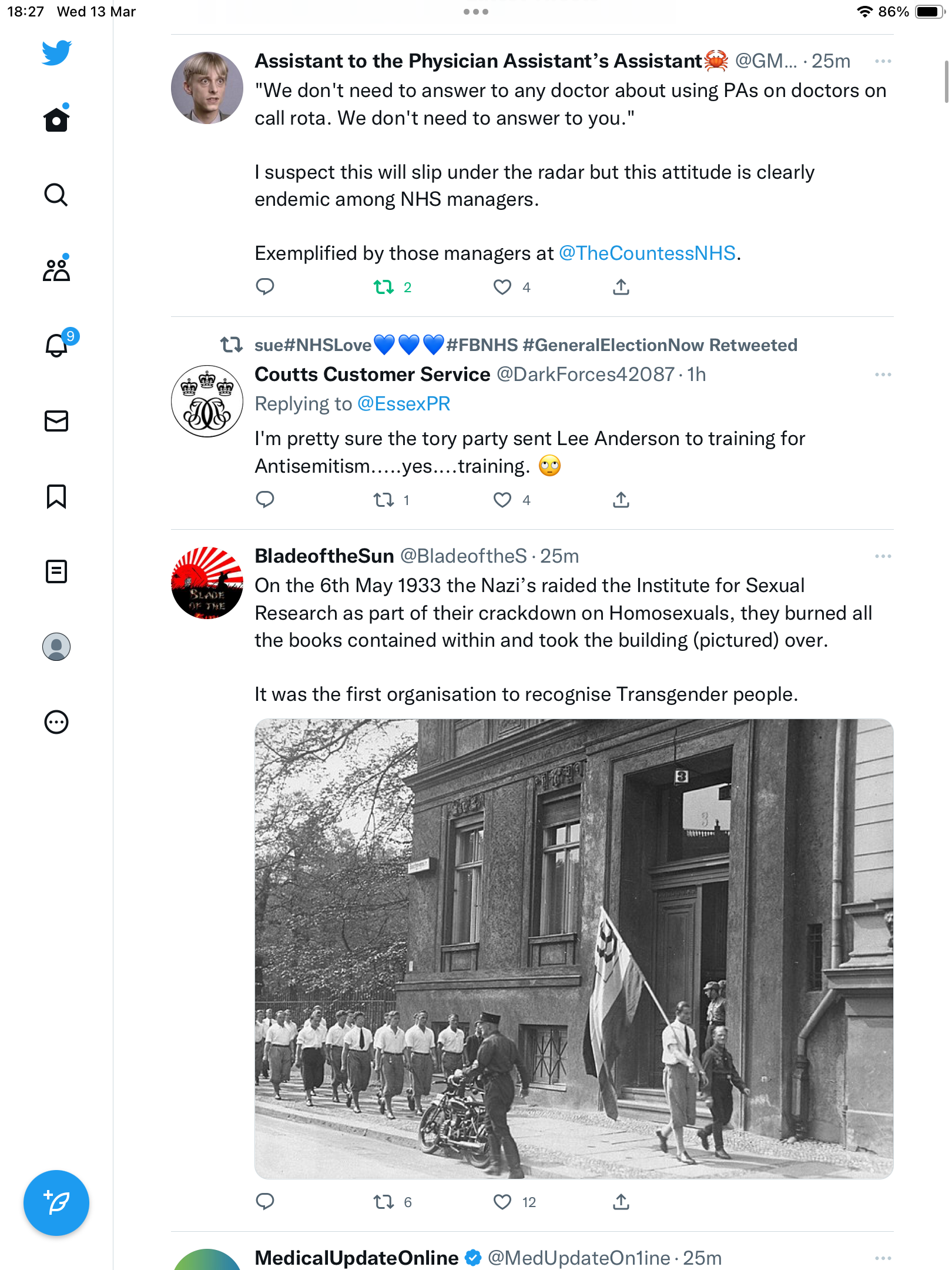This screenshot has height=1270, width=952.
Task: Open the Twitter bird logo
Action: coord(56,52)
